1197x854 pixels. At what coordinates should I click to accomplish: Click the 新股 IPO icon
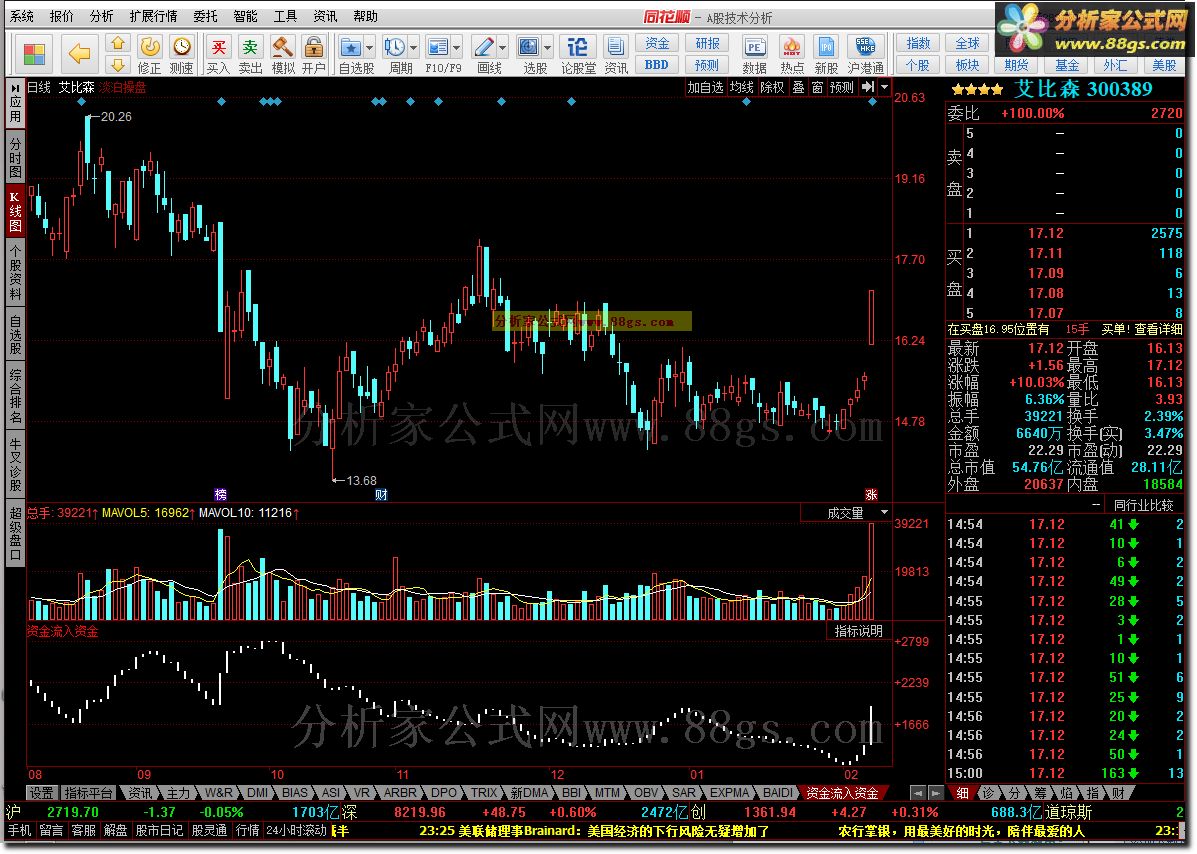pyautogui.click(x=826, y=47)
